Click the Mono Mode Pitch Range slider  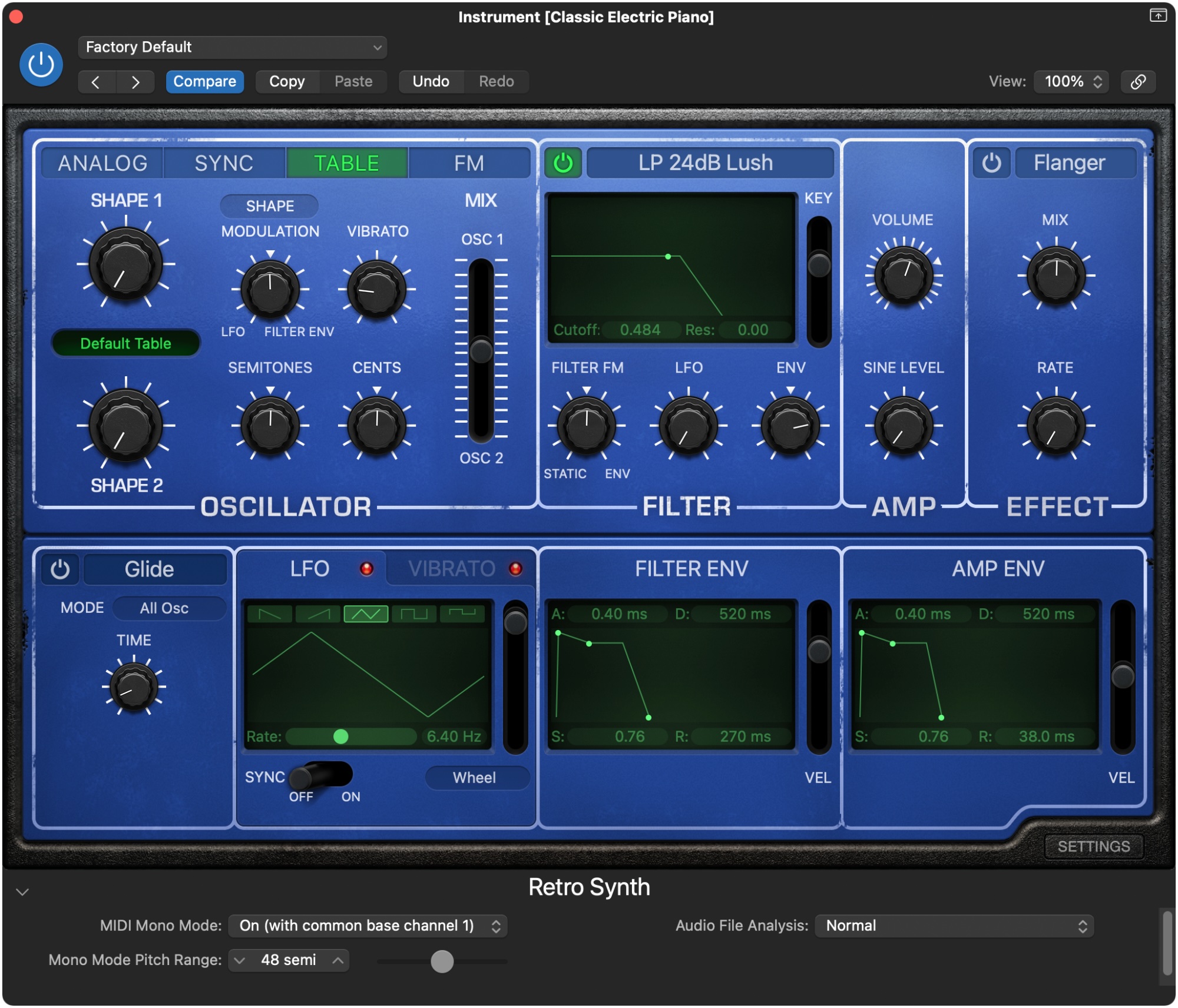click(442, 961)
